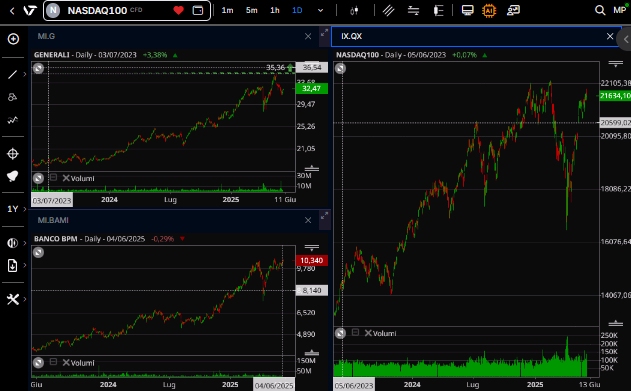Click round icon in NASDAQ100 Volumi pane
Viewport: 631px width, 391px height.
tap(340, 333)
